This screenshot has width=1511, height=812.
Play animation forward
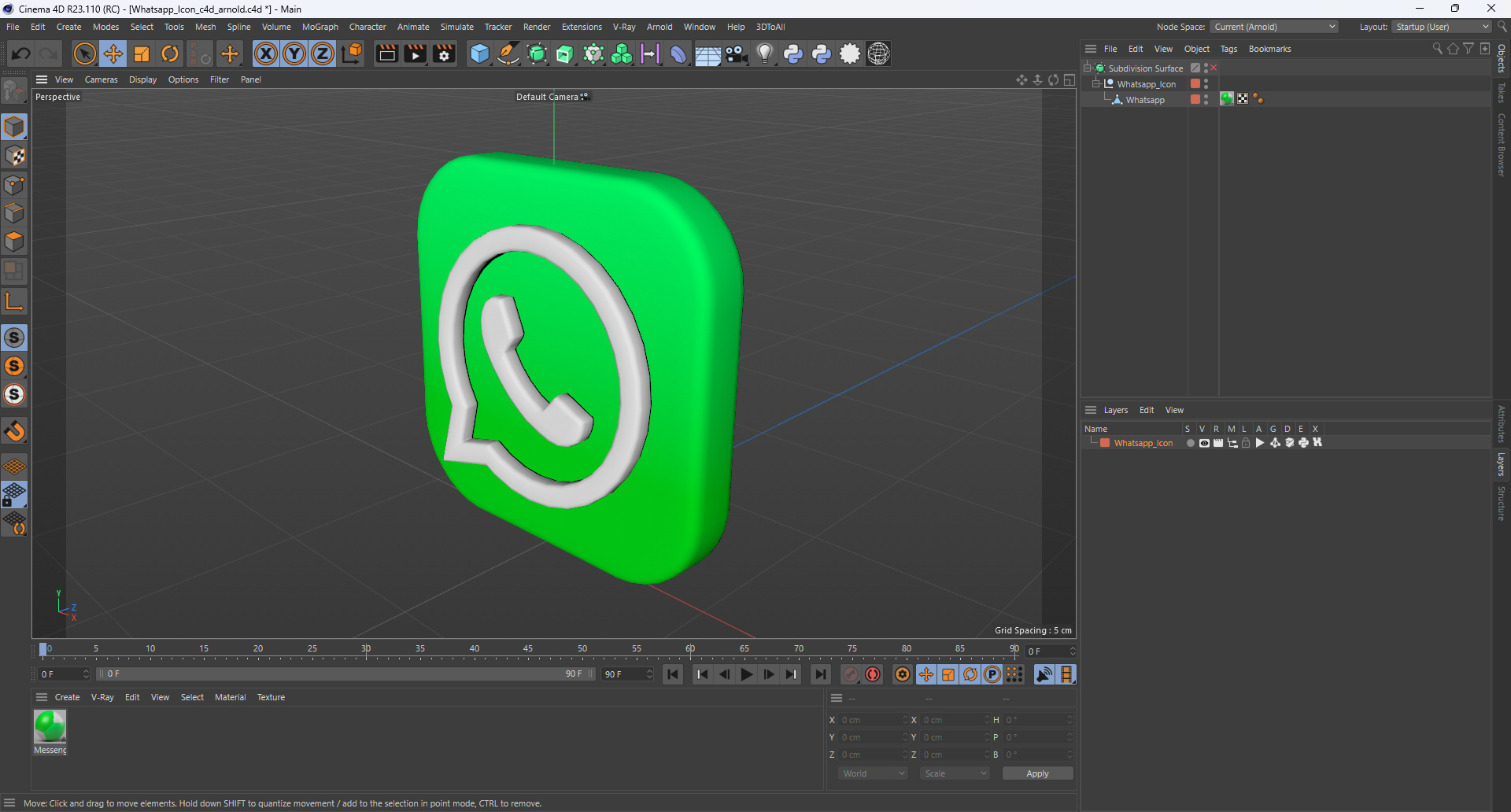pos(746,674)
